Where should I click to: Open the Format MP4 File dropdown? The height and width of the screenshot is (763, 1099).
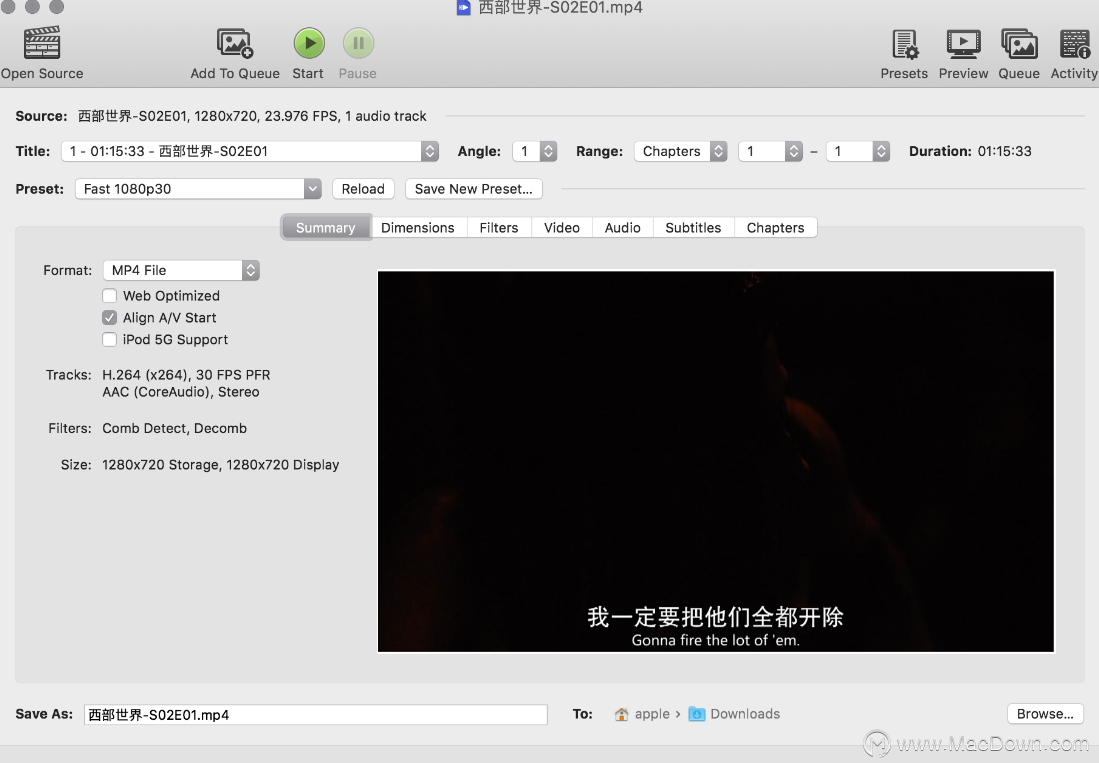(182, 270)
